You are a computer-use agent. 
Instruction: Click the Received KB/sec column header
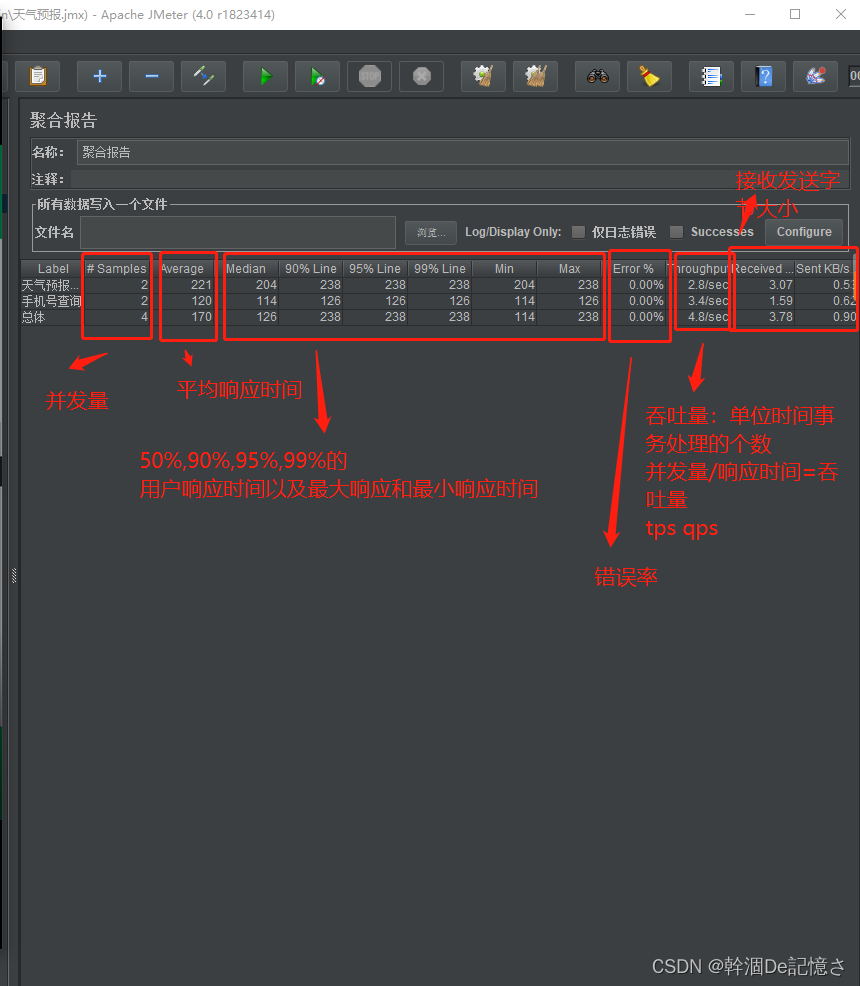tap(762, 269)
